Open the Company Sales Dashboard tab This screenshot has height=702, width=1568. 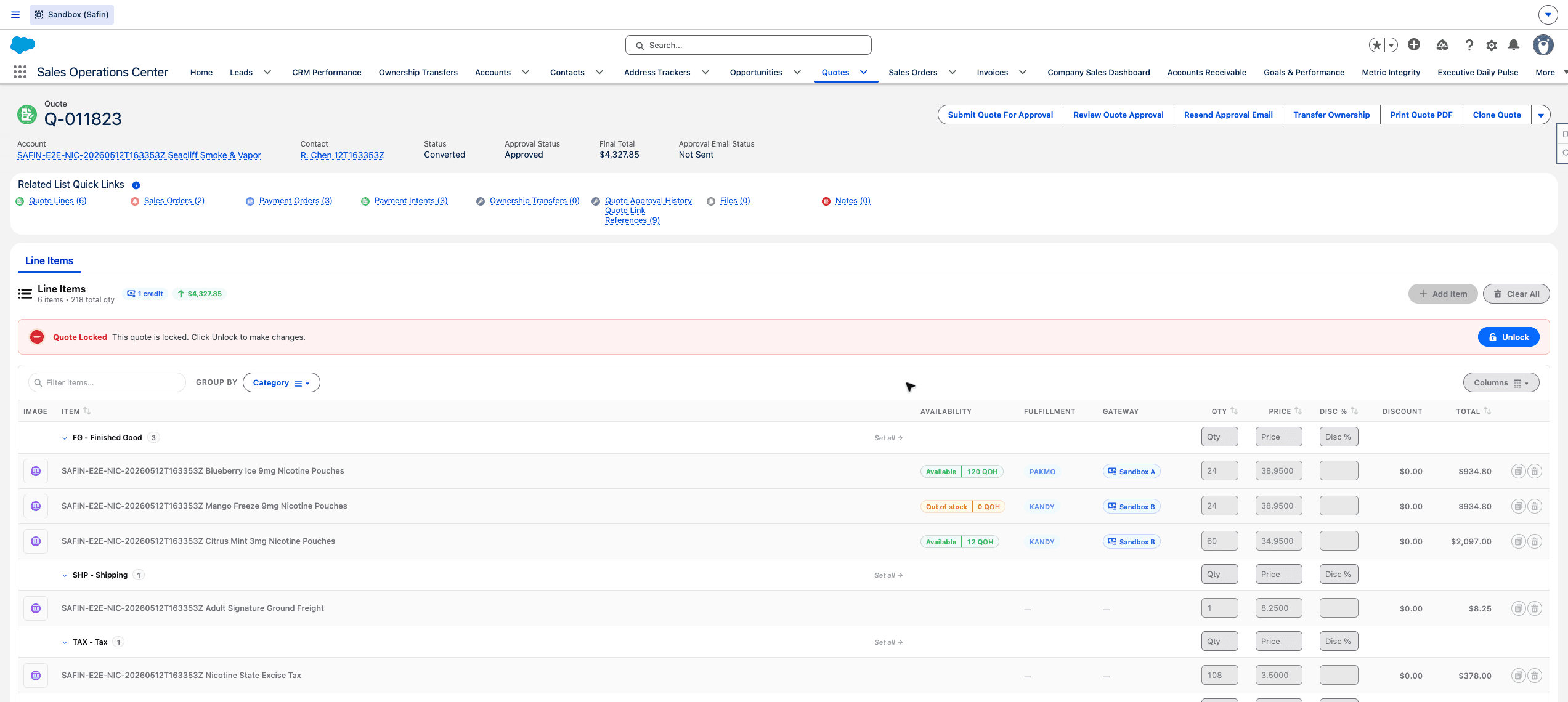pos(1099,72)
